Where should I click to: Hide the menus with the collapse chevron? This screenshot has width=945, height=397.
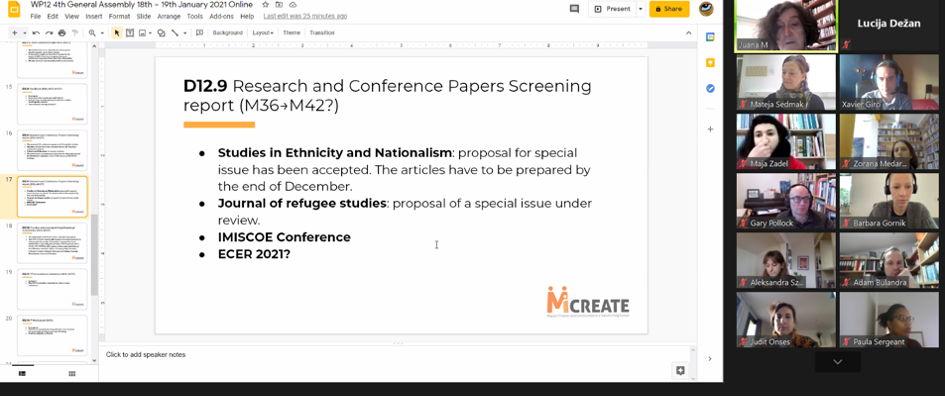(x=688, y=33)
